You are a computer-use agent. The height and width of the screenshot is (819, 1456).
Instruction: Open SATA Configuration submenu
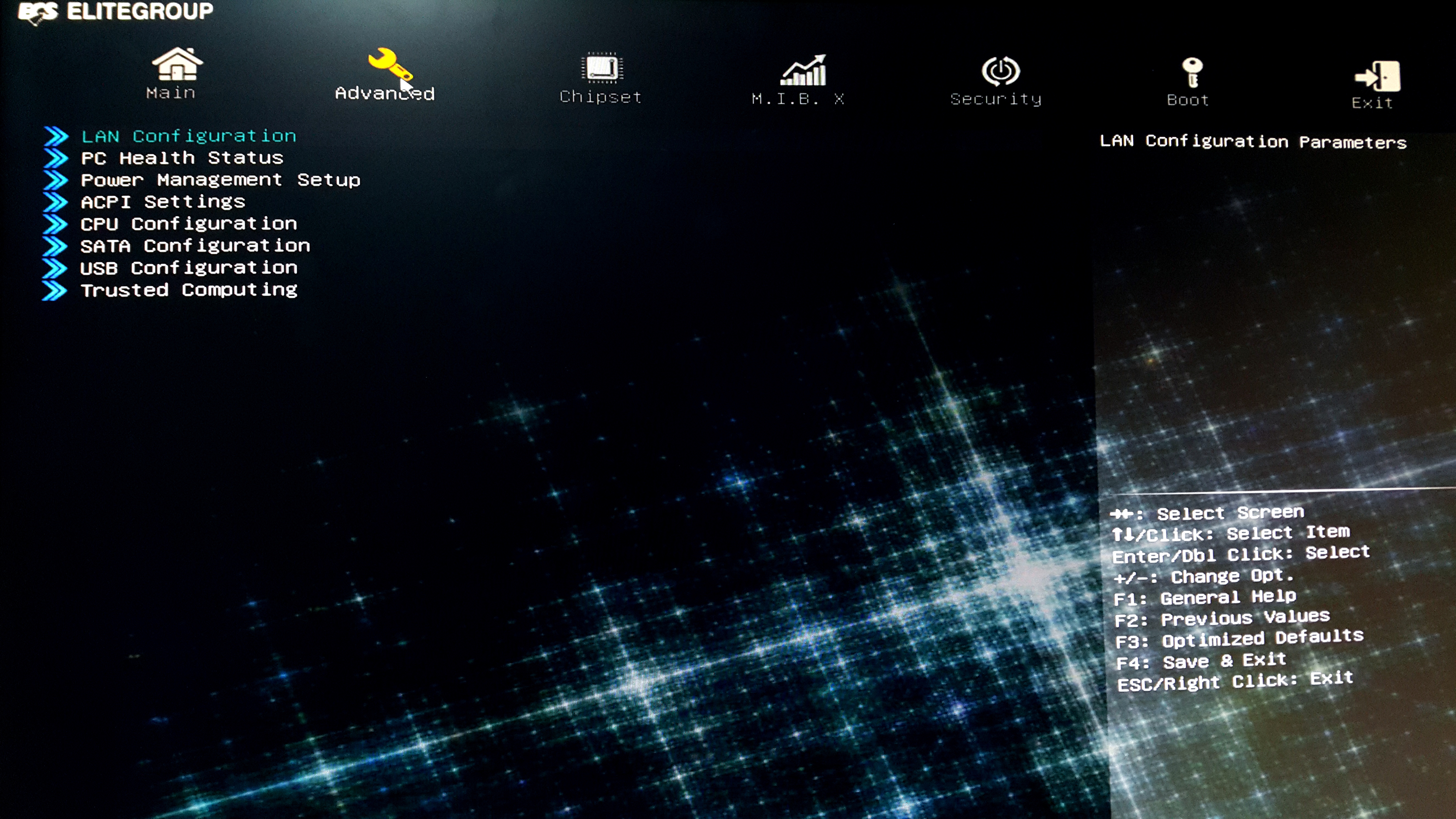pyautogui.click(x=195, y=246)
